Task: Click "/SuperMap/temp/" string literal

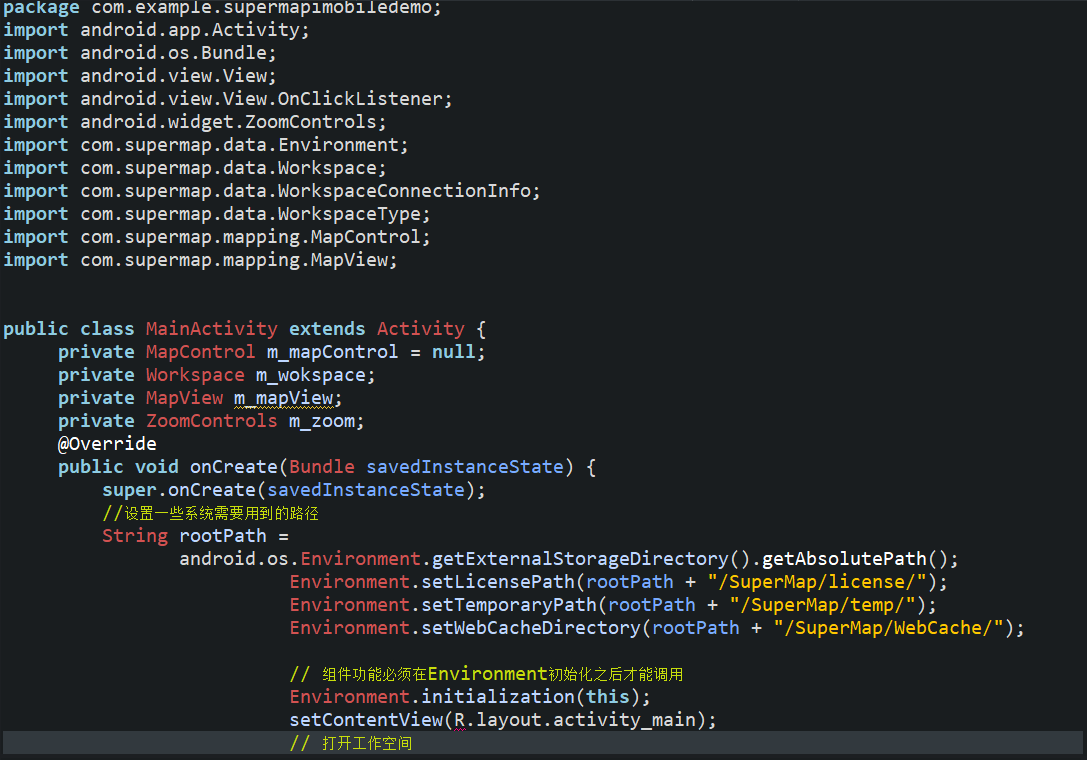Action: [x=822, y=605]
